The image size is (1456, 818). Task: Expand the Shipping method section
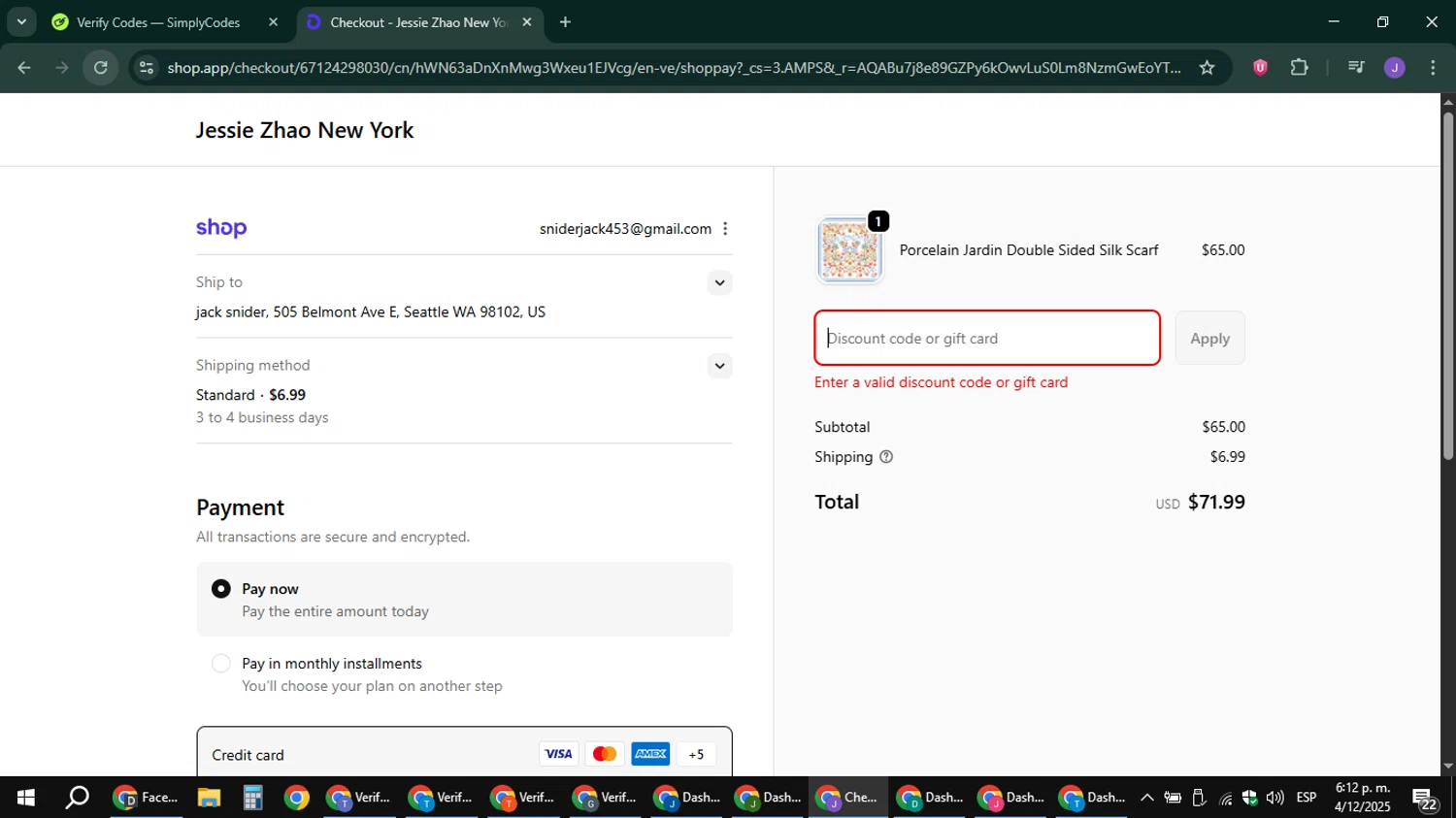click(719, 366)
